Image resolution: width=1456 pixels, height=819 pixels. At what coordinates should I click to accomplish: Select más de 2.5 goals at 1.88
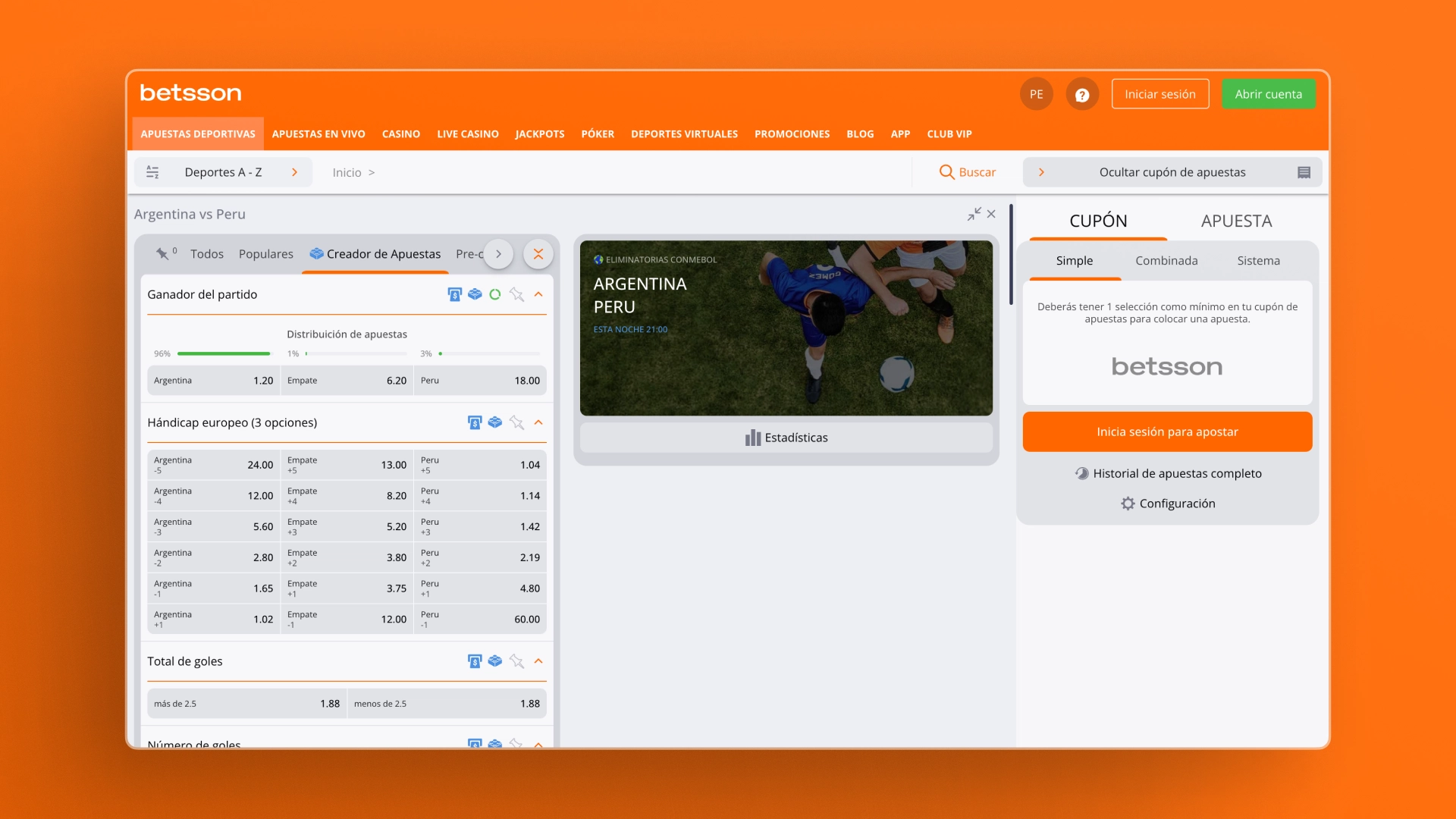(246, 704)
